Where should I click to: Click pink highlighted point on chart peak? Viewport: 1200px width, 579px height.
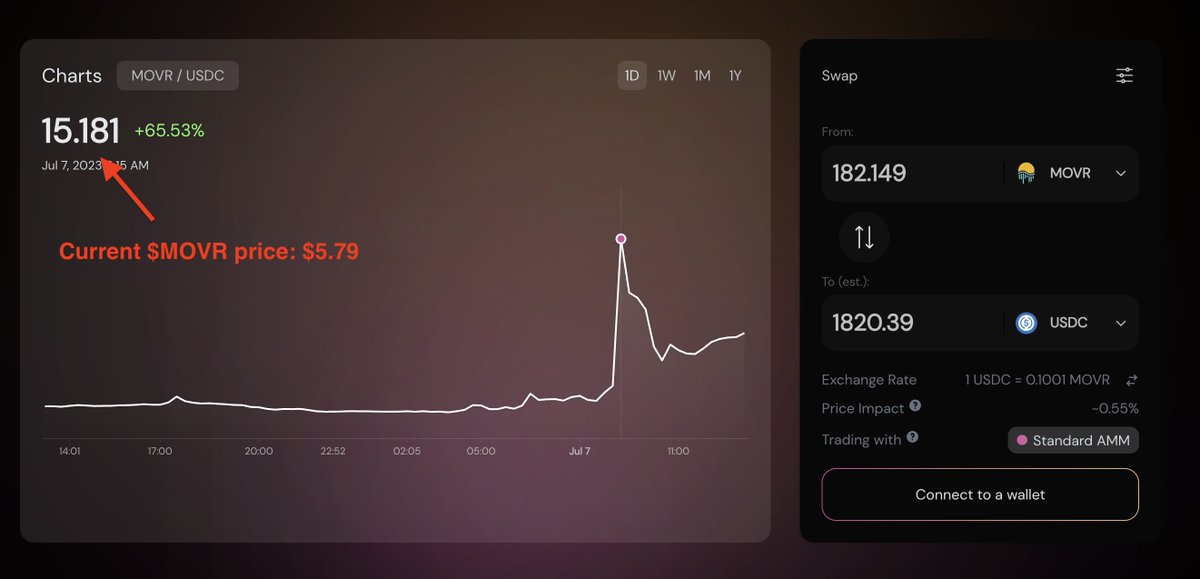[621, 239]
